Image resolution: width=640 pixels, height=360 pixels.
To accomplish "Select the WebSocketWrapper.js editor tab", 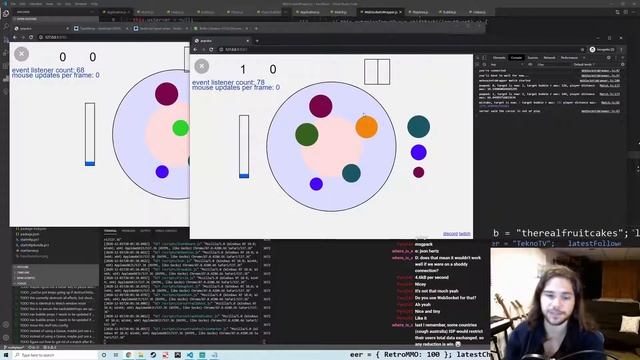I will [381, 12].
